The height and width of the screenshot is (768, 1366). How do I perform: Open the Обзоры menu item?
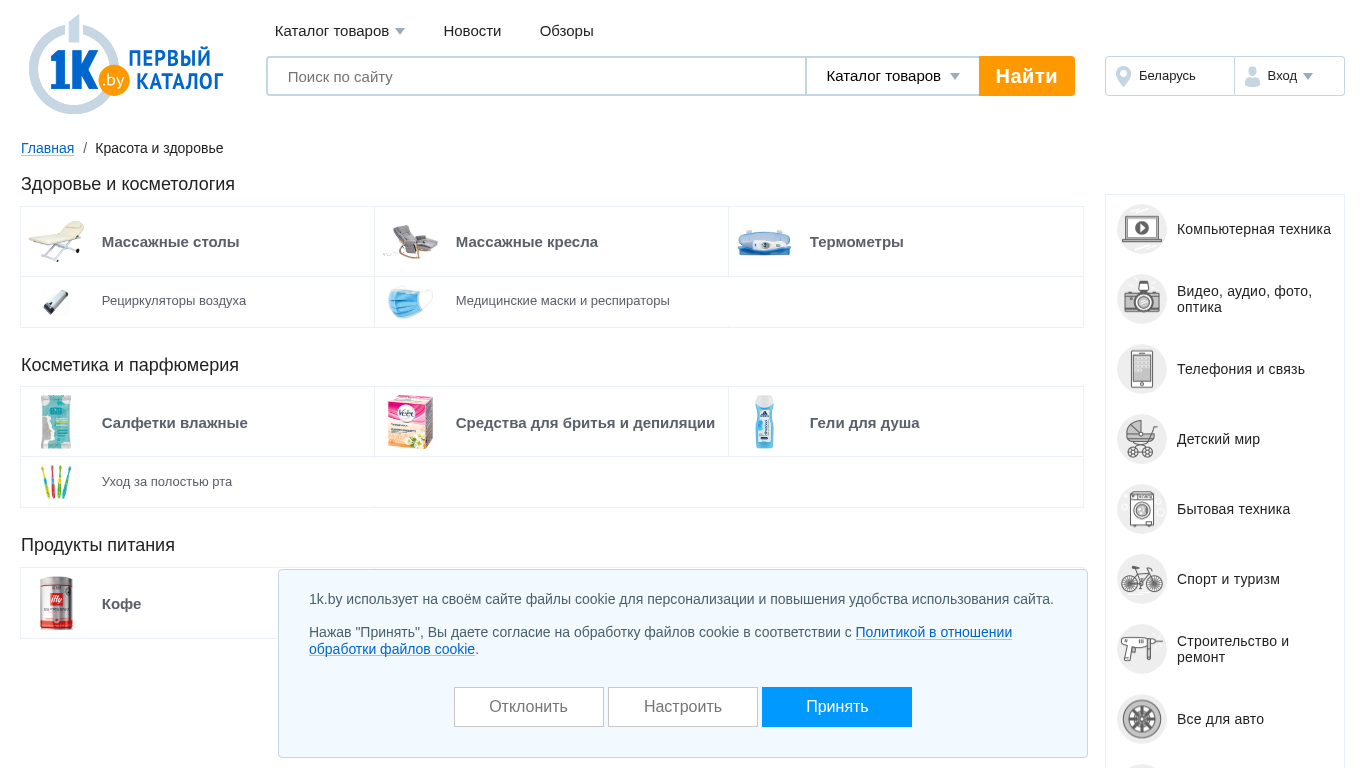[567, 31]
